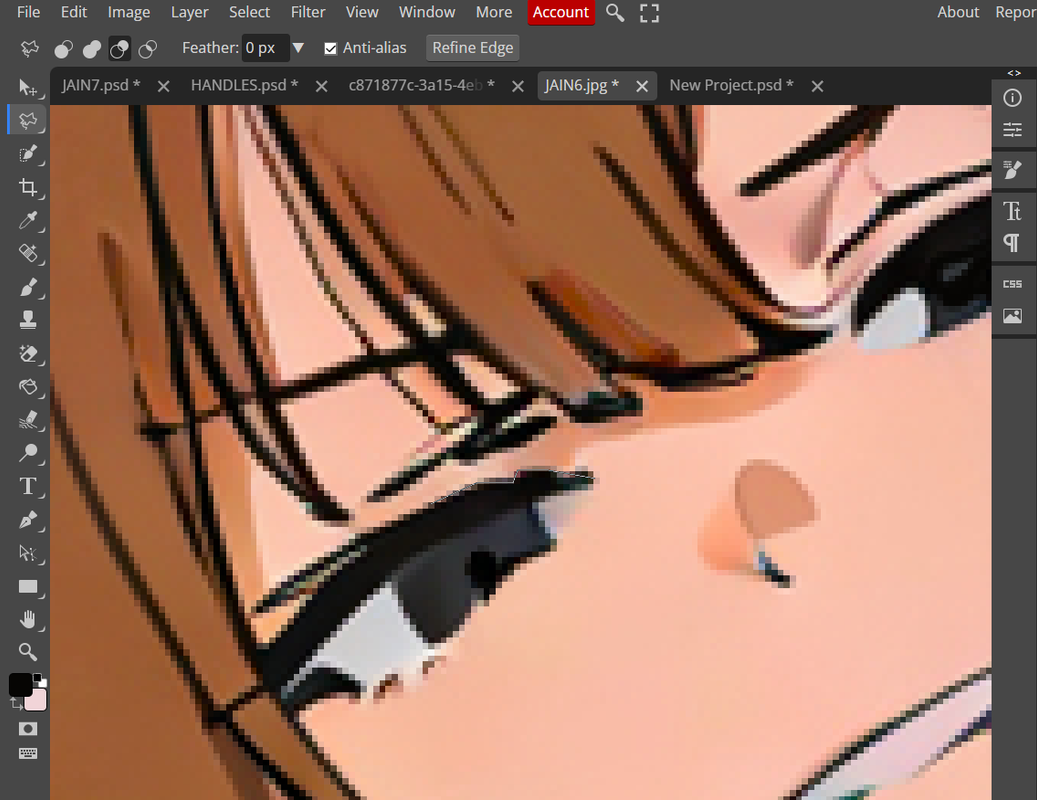
Task: Open the Info panel icon
Action: tap(1013, 98)
